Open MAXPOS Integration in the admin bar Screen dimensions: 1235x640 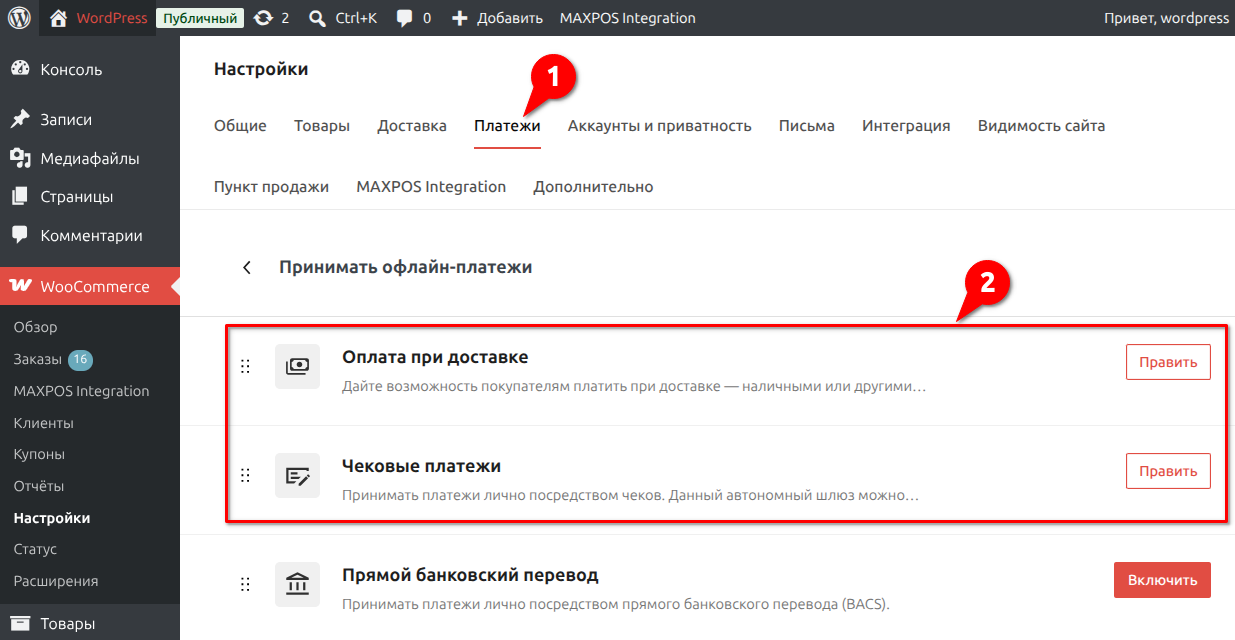coord(627,18)
